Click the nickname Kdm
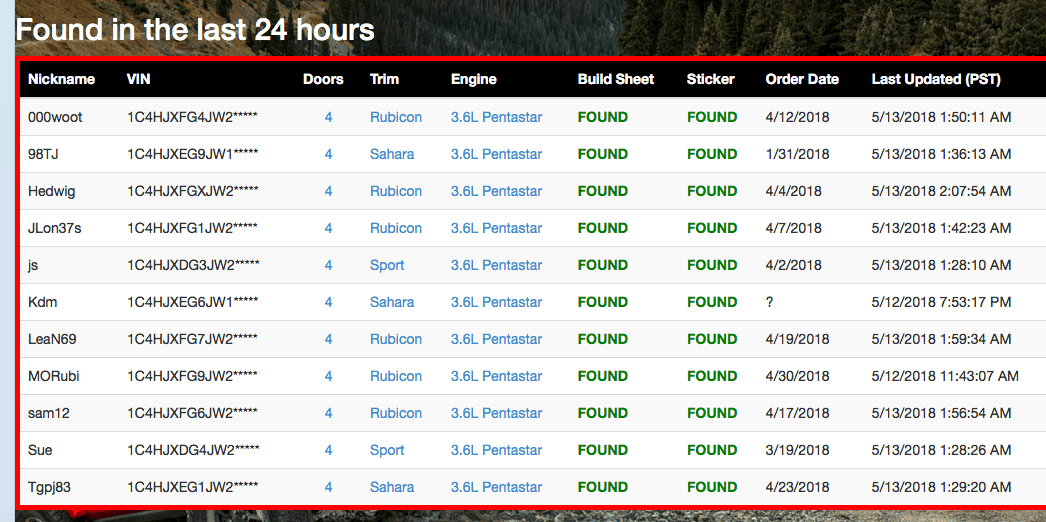 [42, 302]
